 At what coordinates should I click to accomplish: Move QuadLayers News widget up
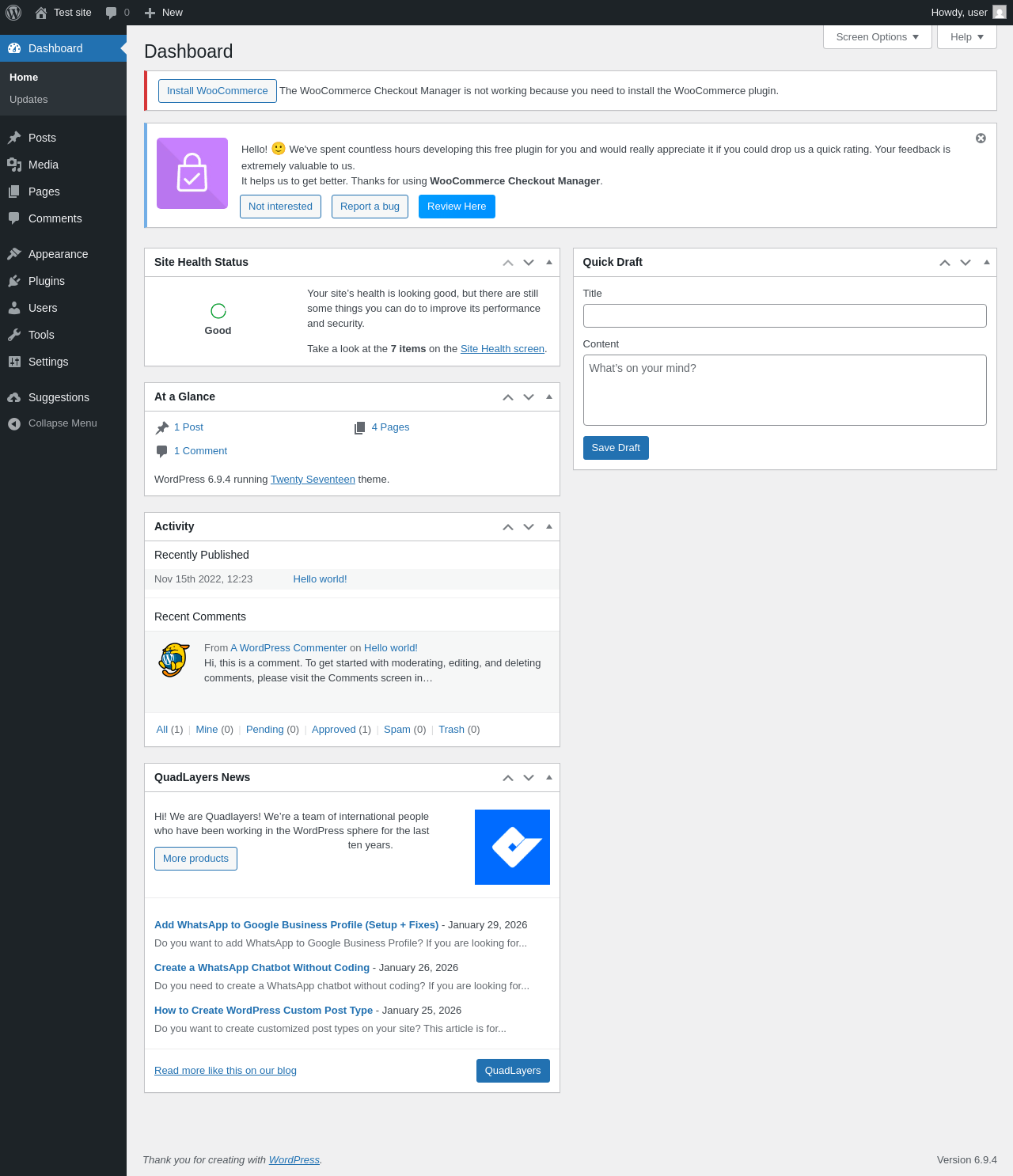pos(508,778)
